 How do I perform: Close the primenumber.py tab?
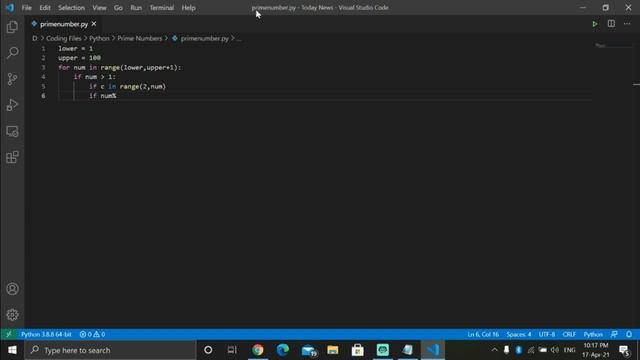pos(94,24)
